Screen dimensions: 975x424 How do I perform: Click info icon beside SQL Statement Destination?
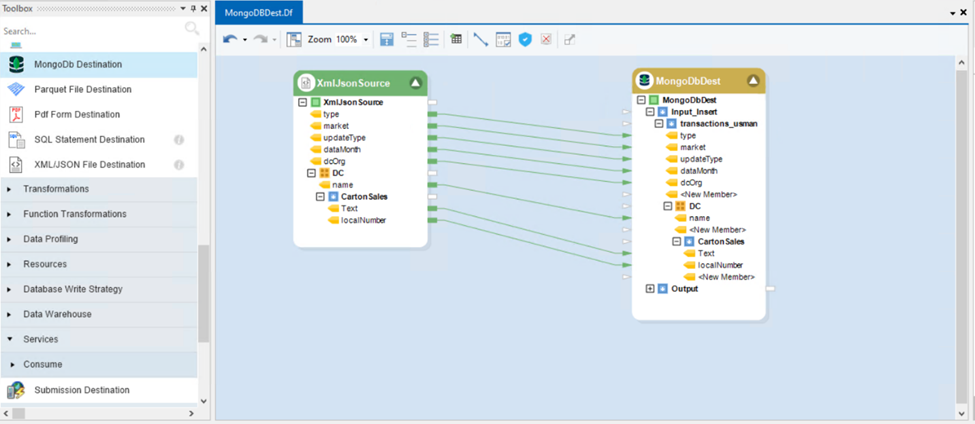[x=179, y=140]
